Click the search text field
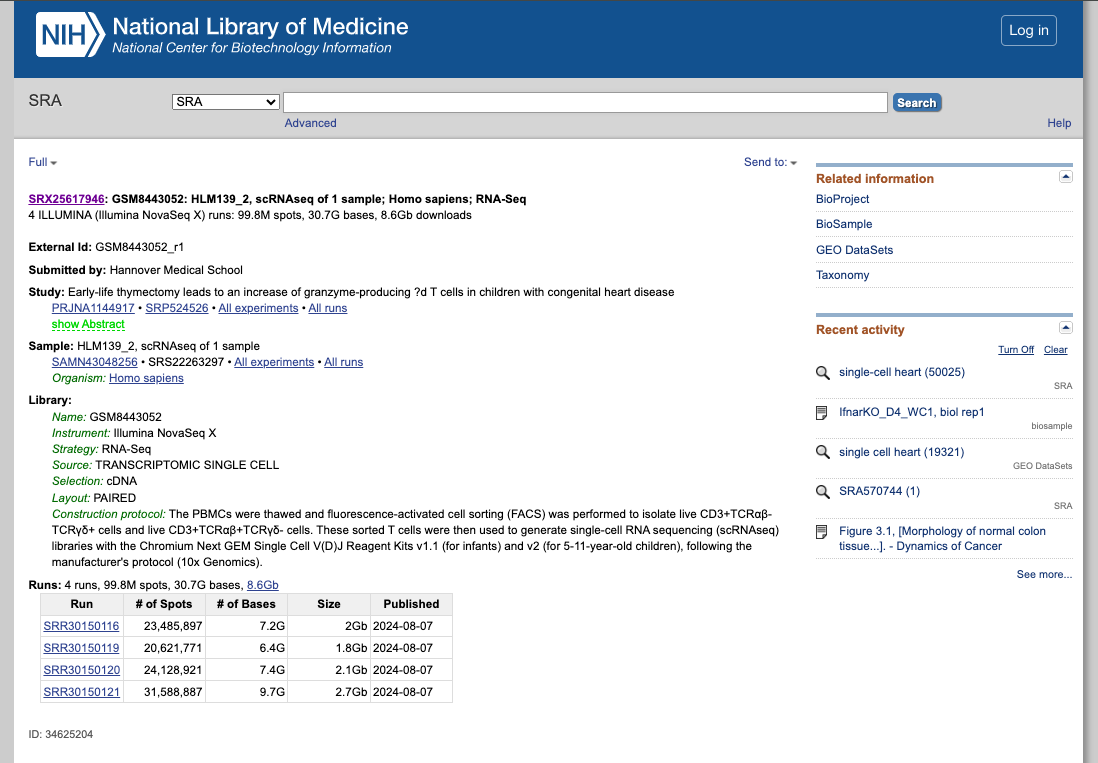Screen dimensions: 1098x763 (585, 102)
